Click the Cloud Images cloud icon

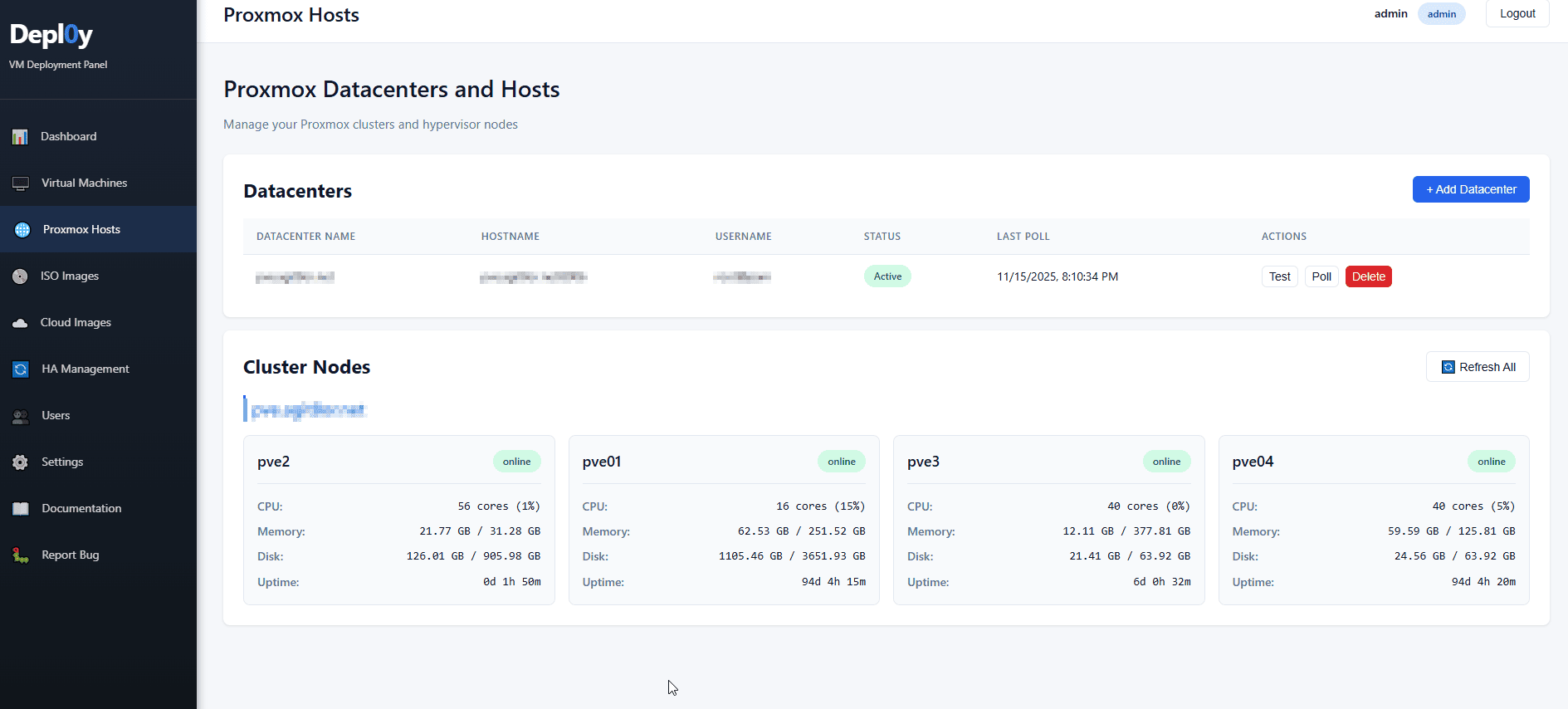[20, 323]
